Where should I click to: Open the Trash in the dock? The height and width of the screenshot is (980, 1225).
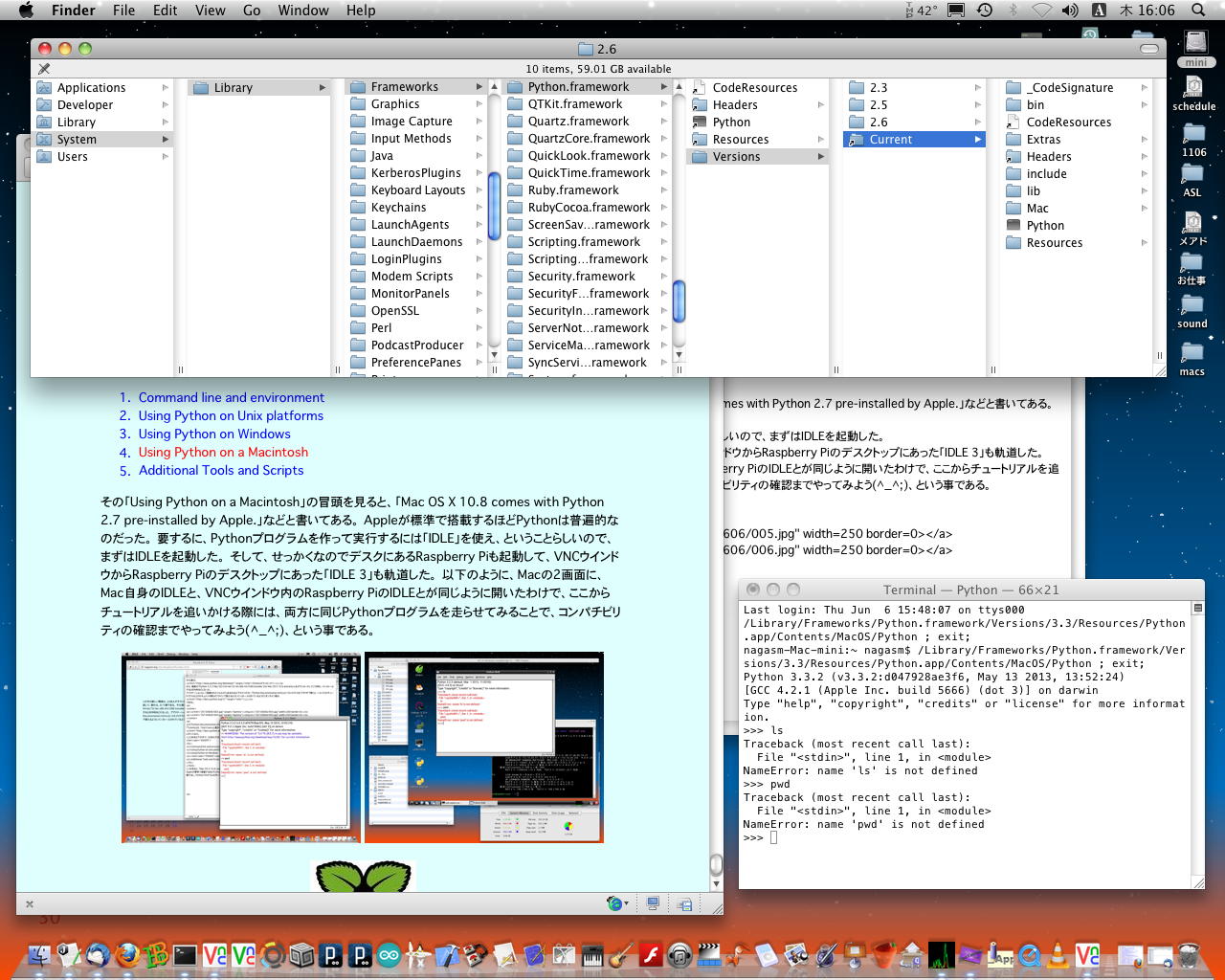coord(1189,954)
